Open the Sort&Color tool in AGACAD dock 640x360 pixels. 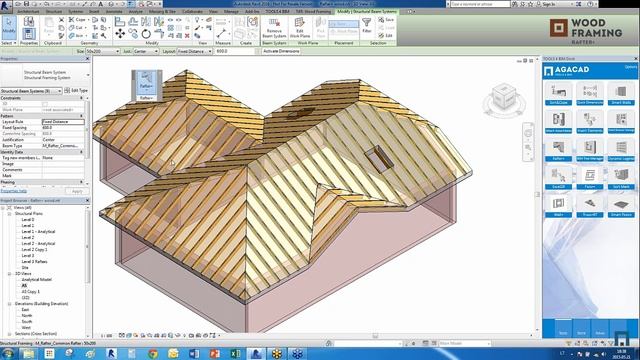558,93
